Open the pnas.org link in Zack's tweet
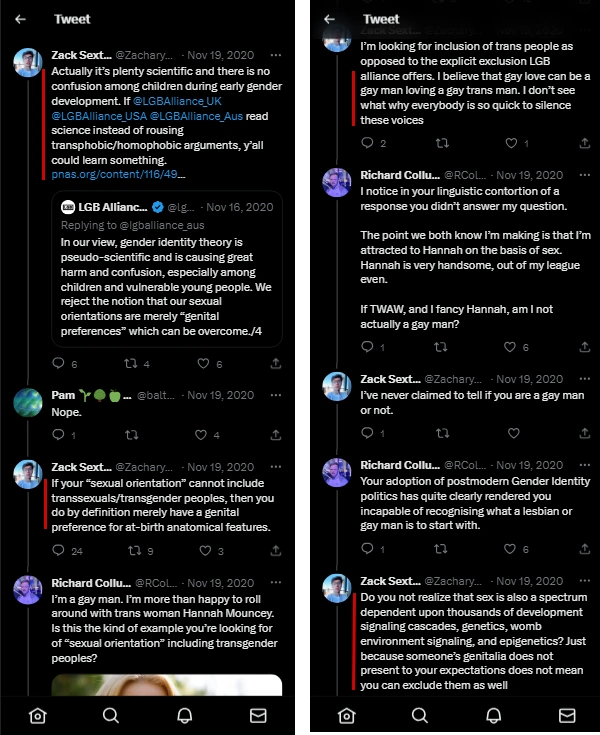 [x=118, y=174]
